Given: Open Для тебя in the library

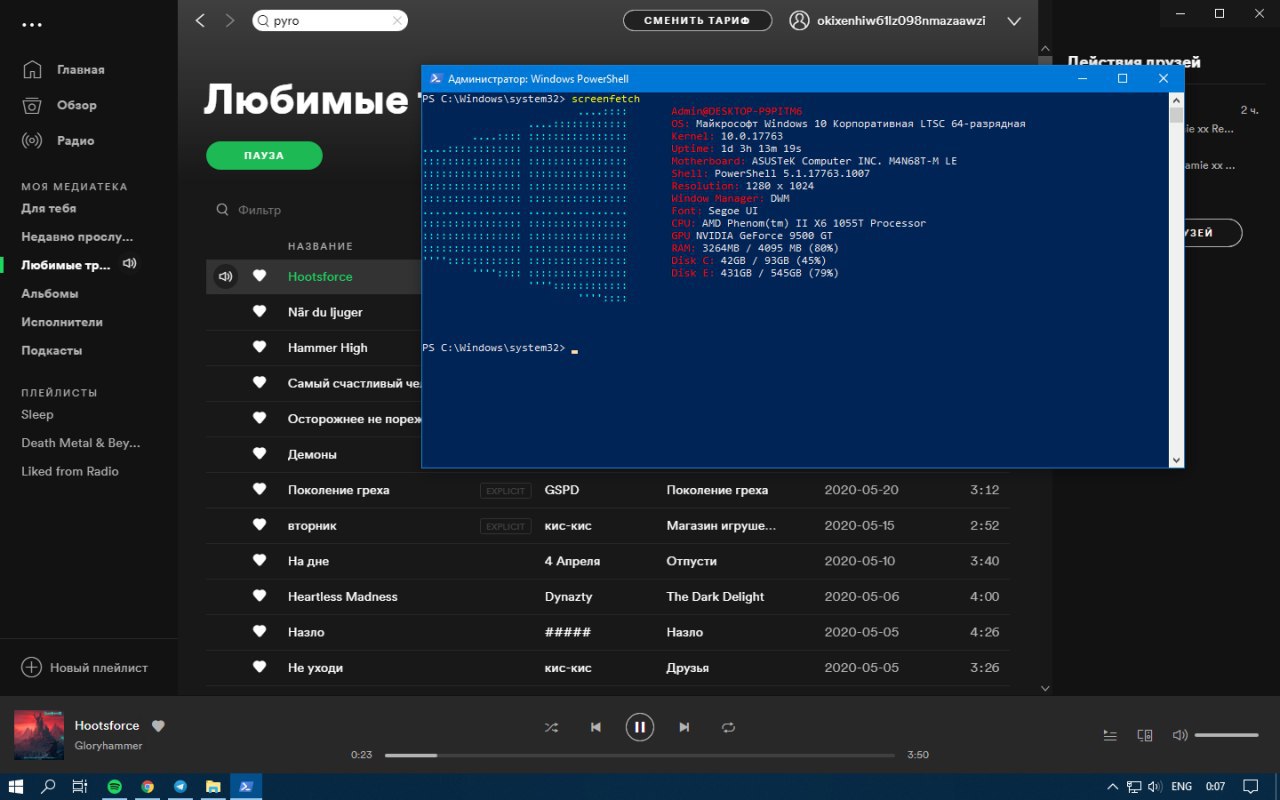Looking at the screenshot, I should click(x=49, y=208).
